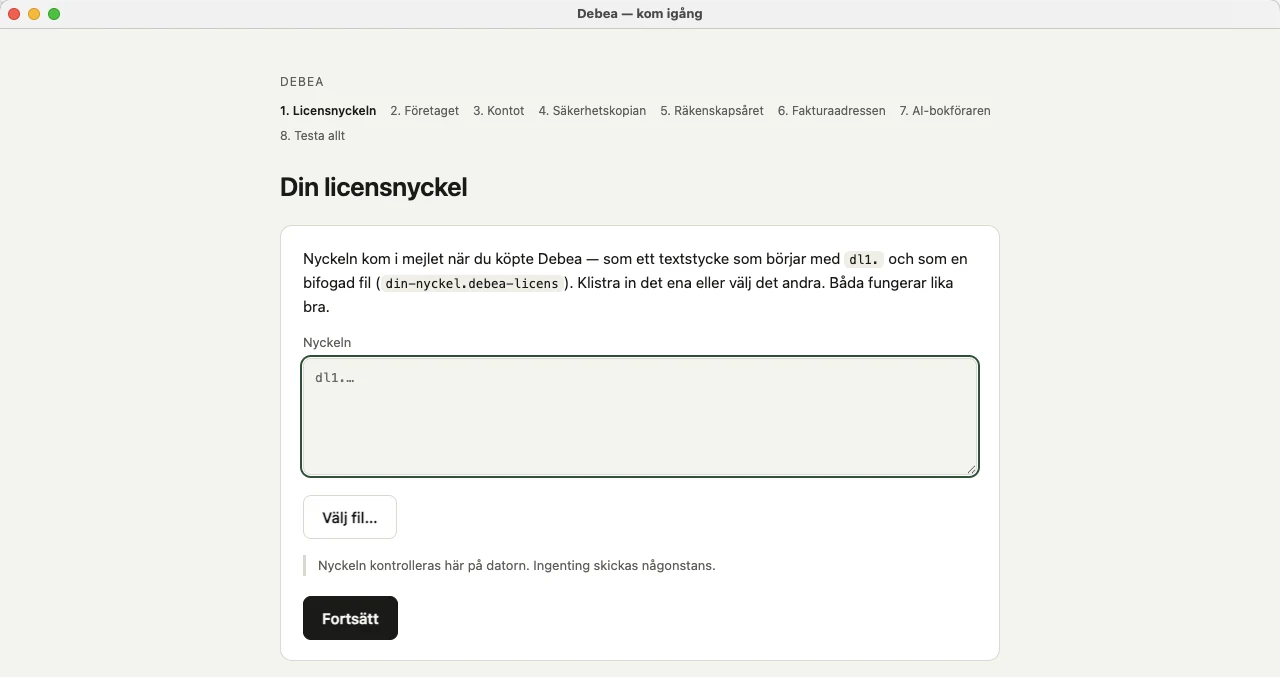Close the window with the red button
This screenshot has width=1280, height=677.
pyautogui.click(x=14, y=14)
